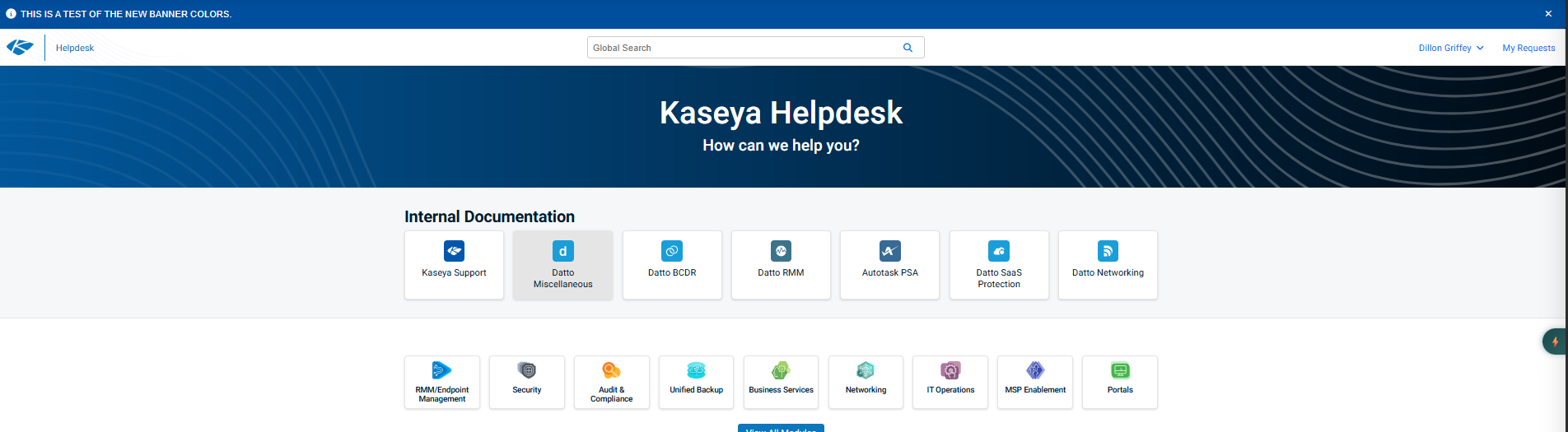1568x432 pixels.
Task: Open My Requests link
Action: coord(1528,48)
